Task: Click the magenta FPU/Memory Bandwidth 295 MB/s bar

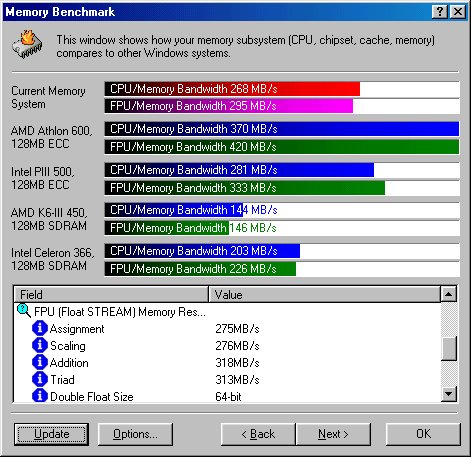Action: coord(229,106)
